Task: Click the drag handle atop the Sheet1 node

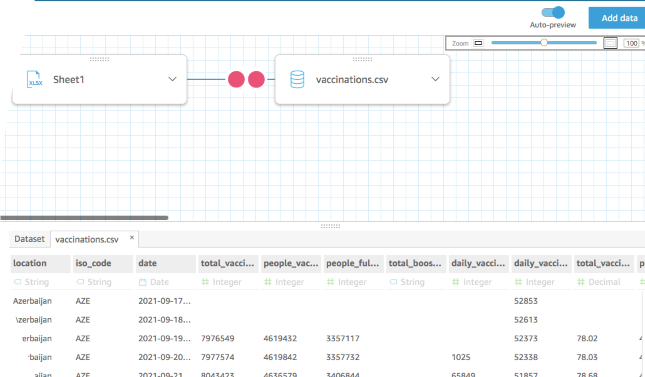Action: click(100, 59)
